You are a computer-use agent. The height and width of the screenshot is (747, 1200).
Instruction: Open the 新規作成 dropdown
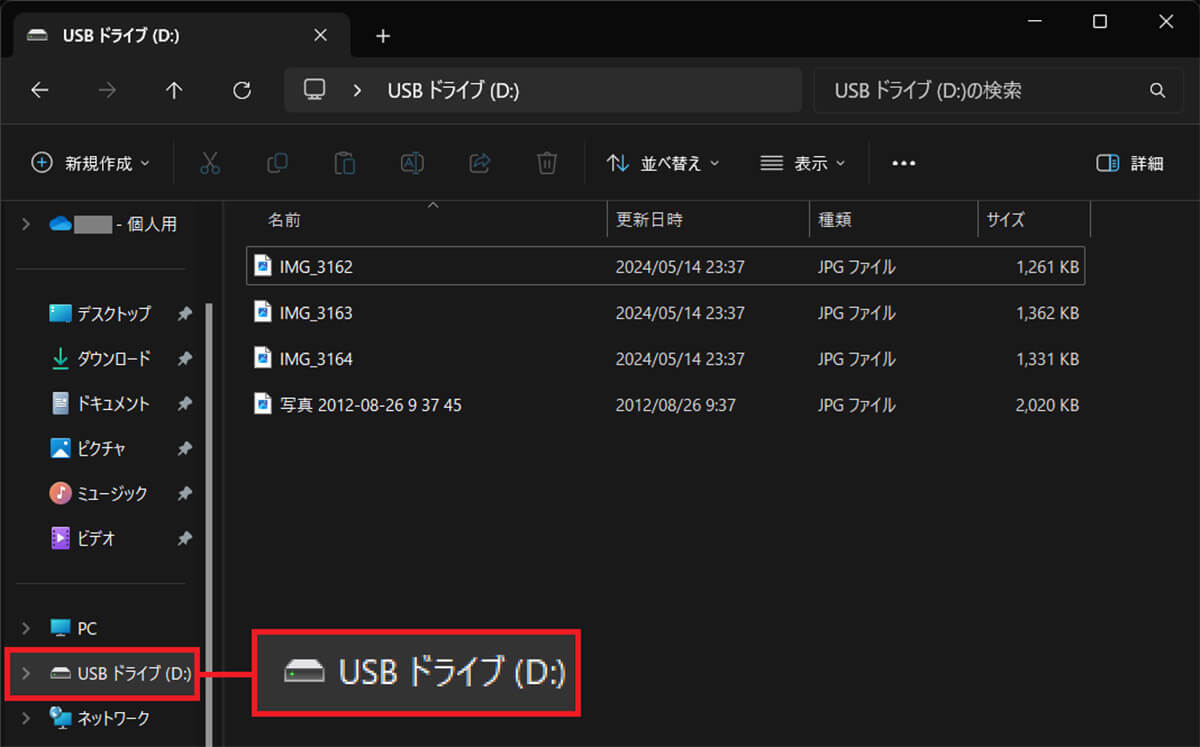91,163
